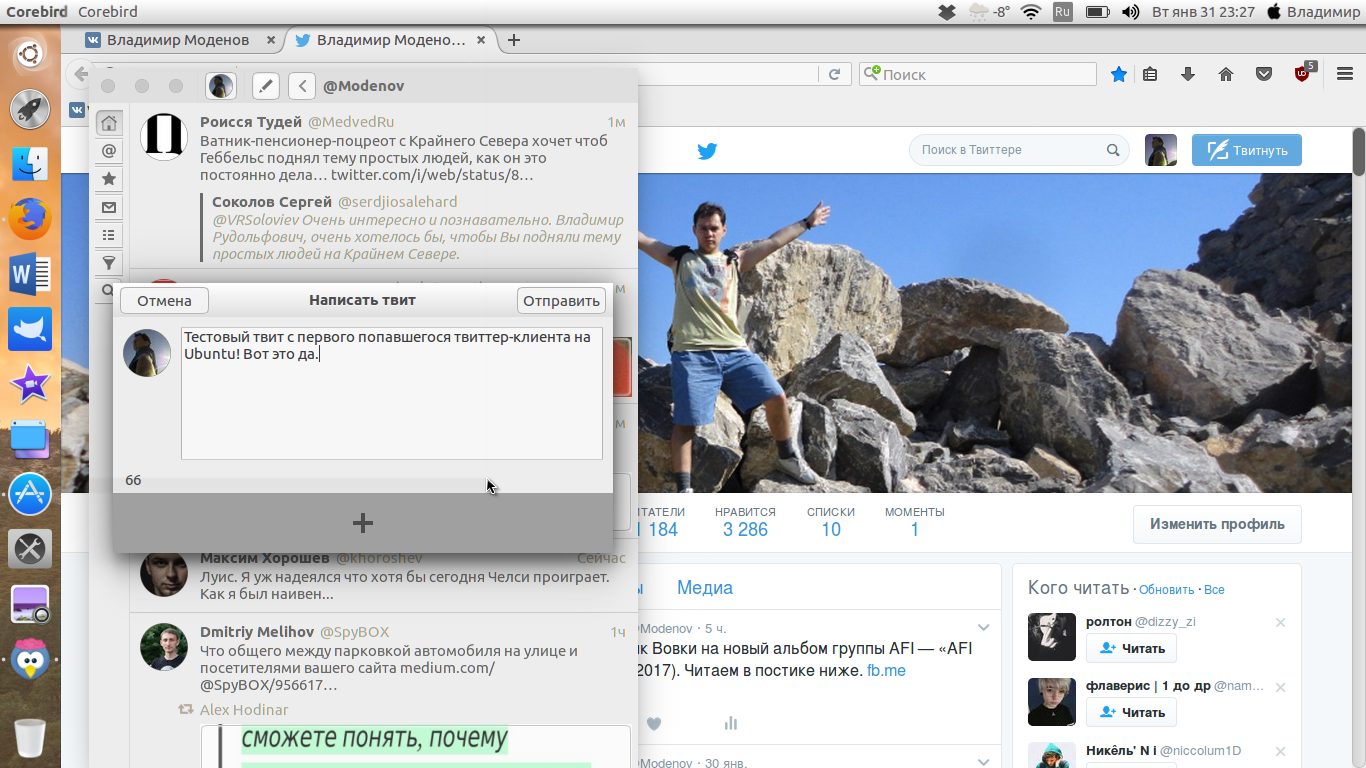The image size is (1366, 768).
Task: Click Отправить to send the tweet
Action: point(561,300)
